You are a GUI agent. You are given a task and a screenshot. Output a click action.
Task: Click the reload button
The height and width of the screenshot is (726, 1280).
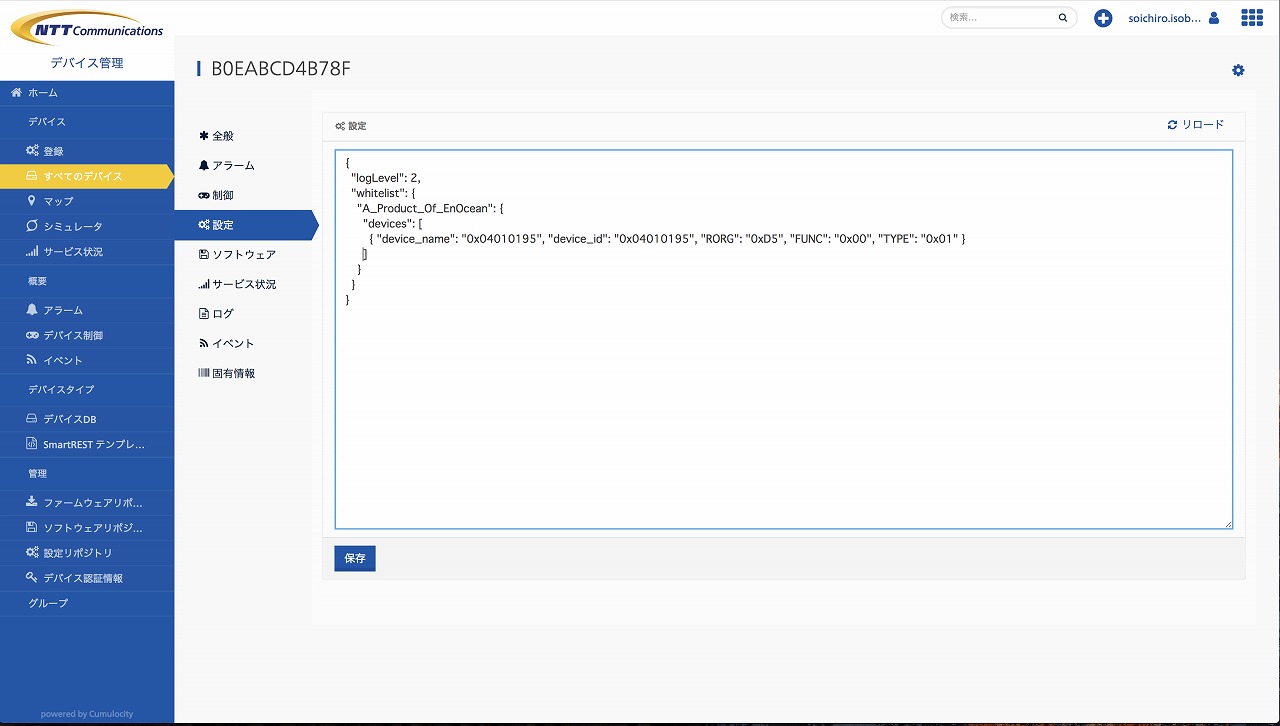[x=1196, y=125]
